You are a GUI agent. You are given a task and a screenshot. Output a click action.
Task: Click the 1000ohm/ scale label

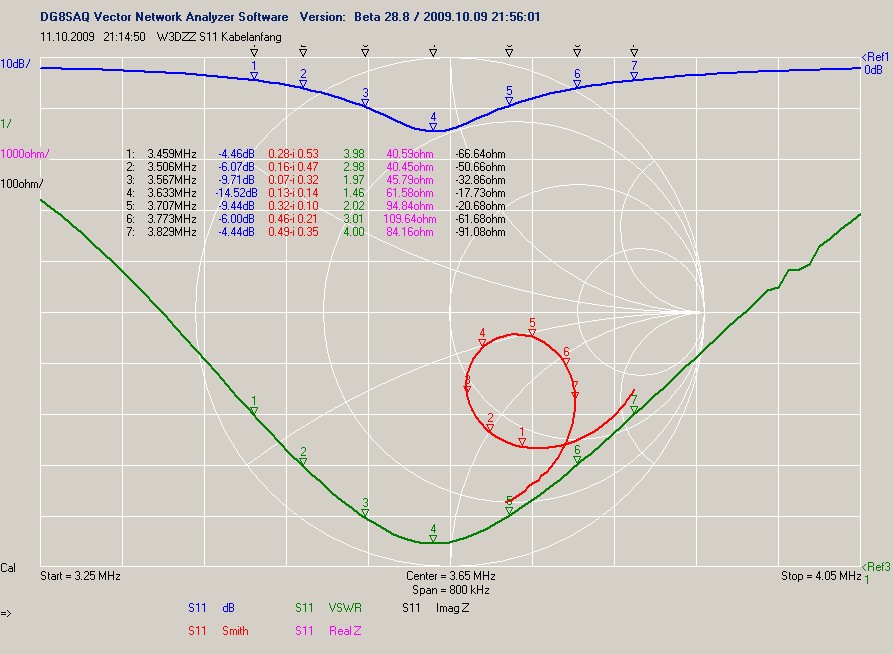[x=25, y=153]
